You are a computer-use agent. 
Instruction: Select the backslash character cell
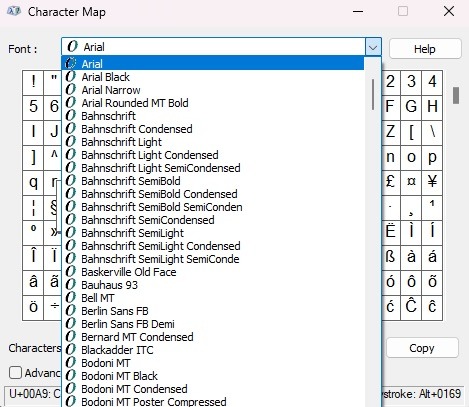pyautogui.click(x=432, y=132)
